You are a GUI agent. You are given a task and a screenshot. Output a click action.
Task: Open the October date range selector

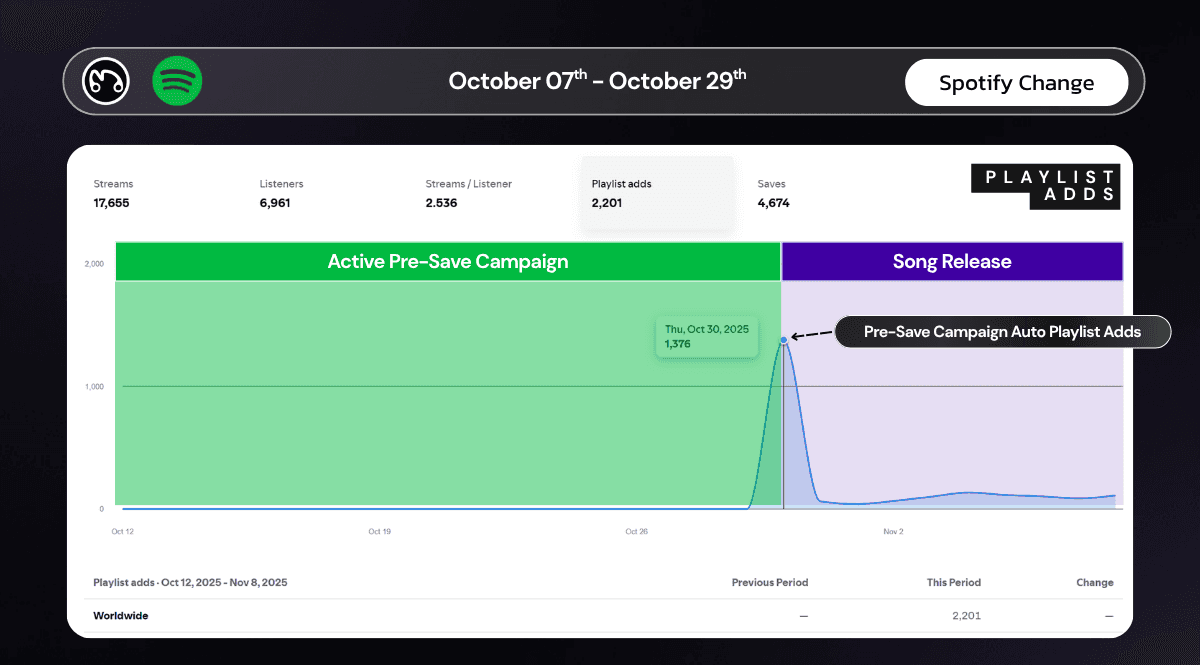[x=597, y=81]
